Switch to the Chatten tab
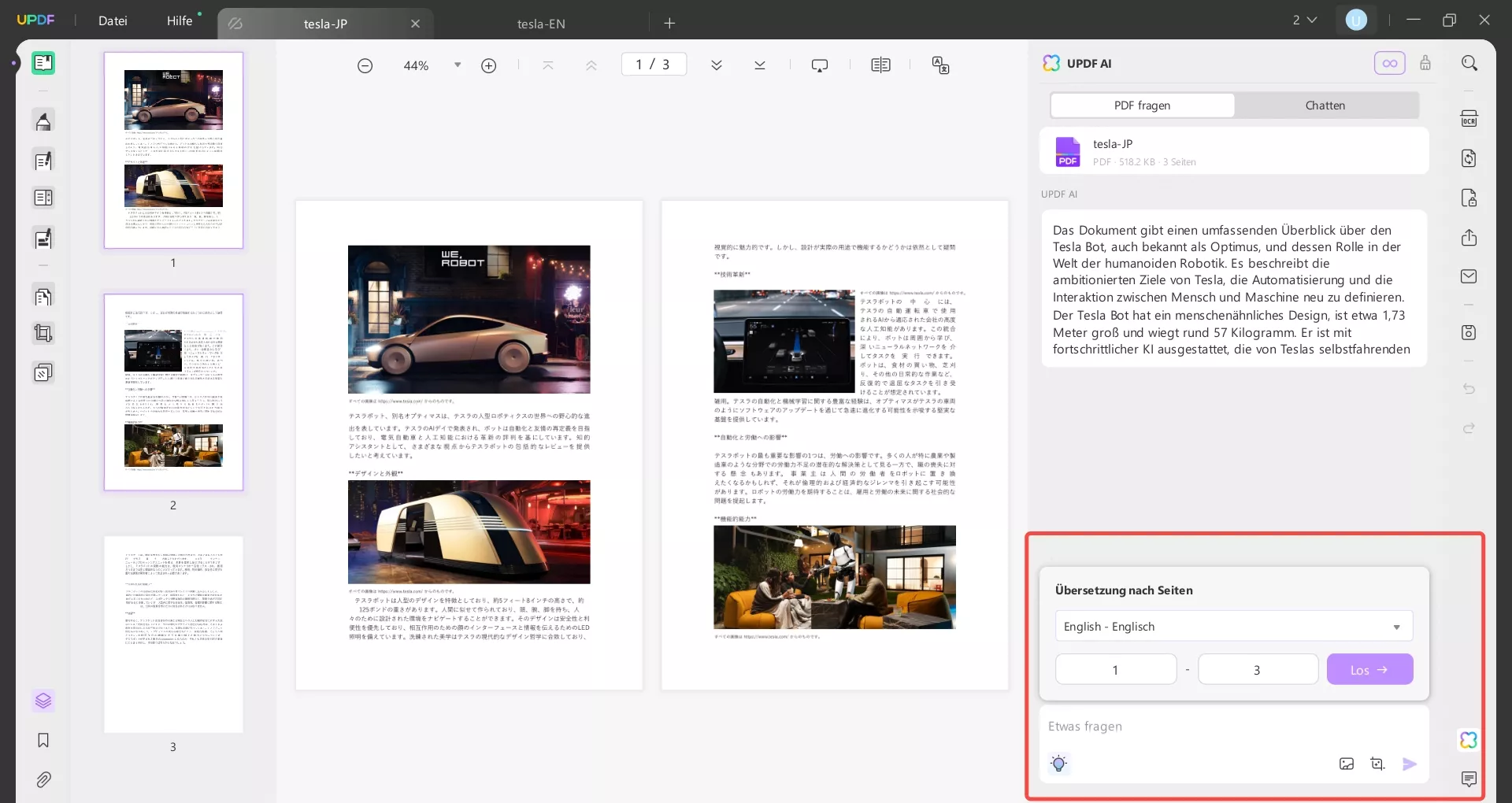Screen dimensions: 1512x803 (x=1325, y=105)
